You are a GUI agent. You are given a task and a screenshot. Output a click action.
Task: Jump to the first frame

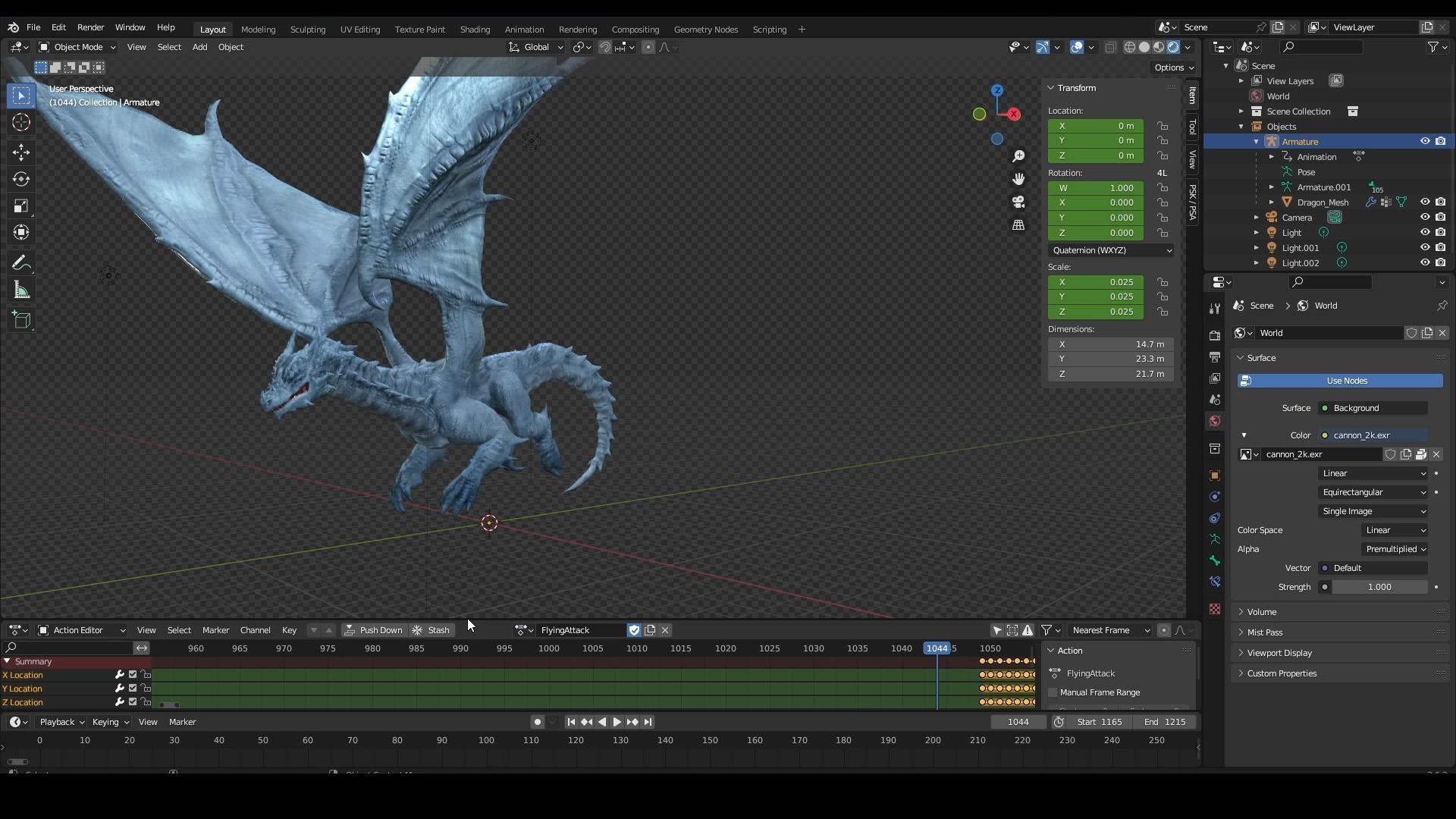(571, 722)
